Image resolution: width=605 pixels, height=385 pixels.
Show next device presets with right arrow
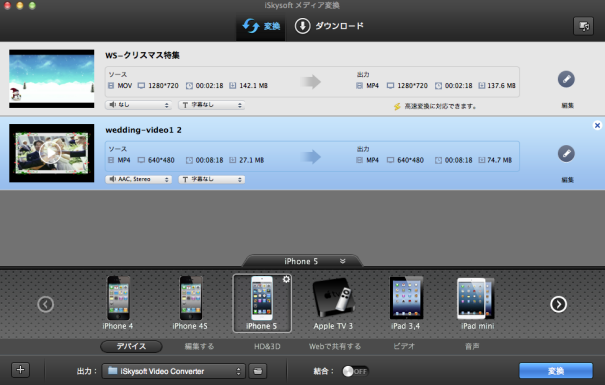tap(558, 304)
